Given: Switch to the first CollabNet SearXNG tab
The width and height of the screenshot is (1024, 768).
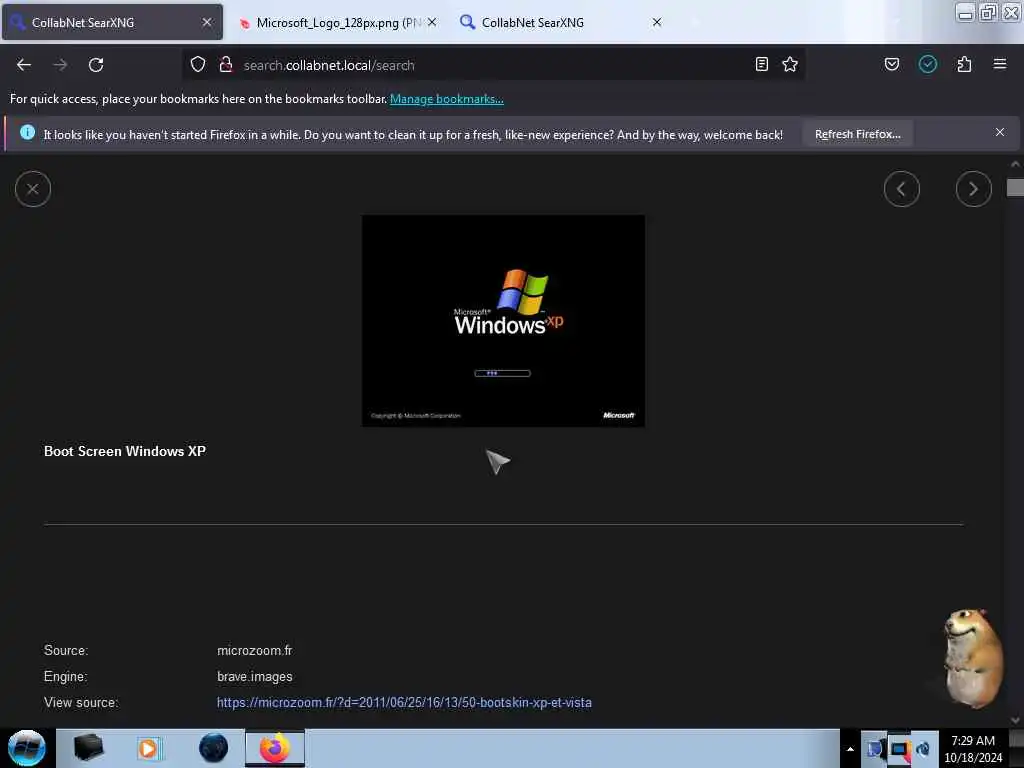Looking at the screenshot, I should [112, 22].
